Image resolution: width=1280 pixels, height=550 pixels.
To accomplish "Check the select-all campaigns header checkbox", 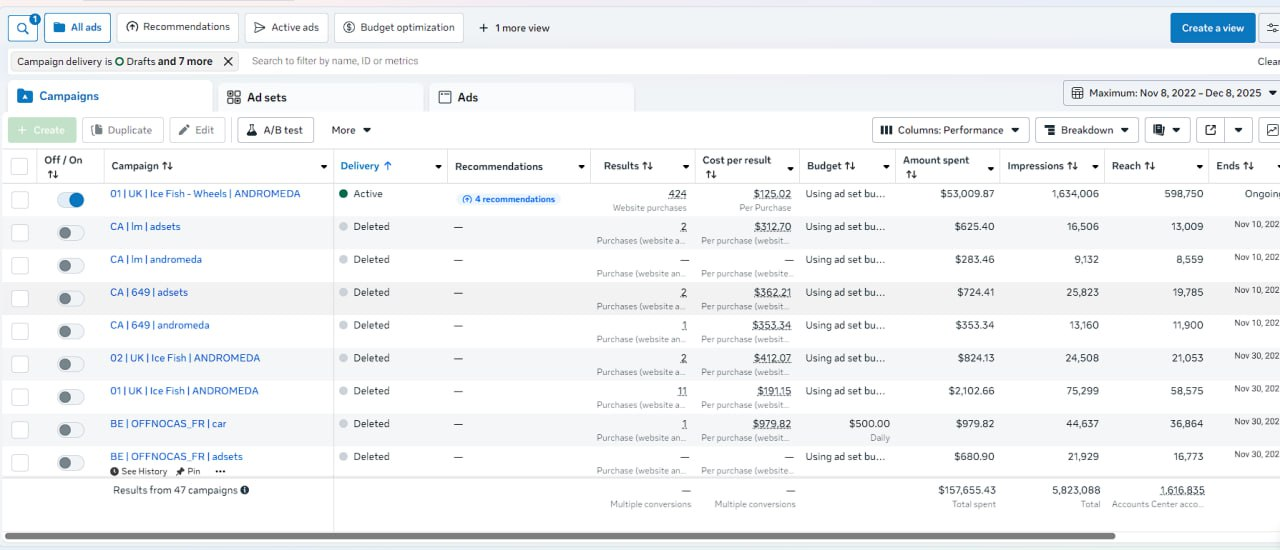I will 20,166.
